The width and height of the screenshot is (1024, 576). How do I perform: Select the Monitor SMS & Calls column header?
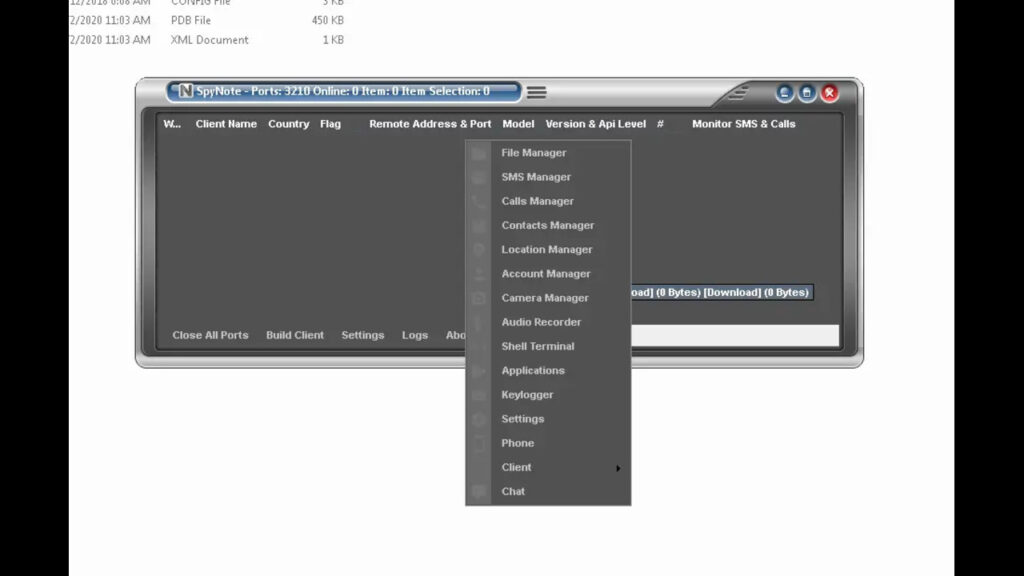[744, 124]
